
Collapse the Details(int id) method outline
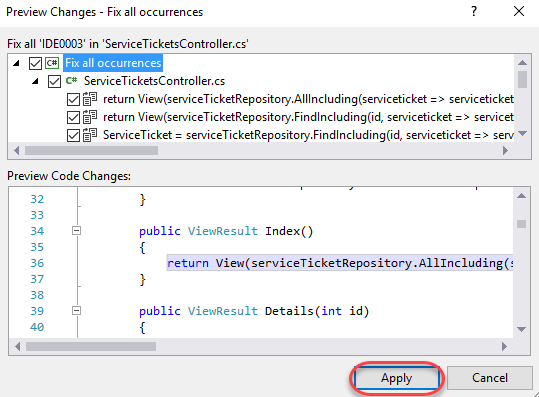[76, 311]
